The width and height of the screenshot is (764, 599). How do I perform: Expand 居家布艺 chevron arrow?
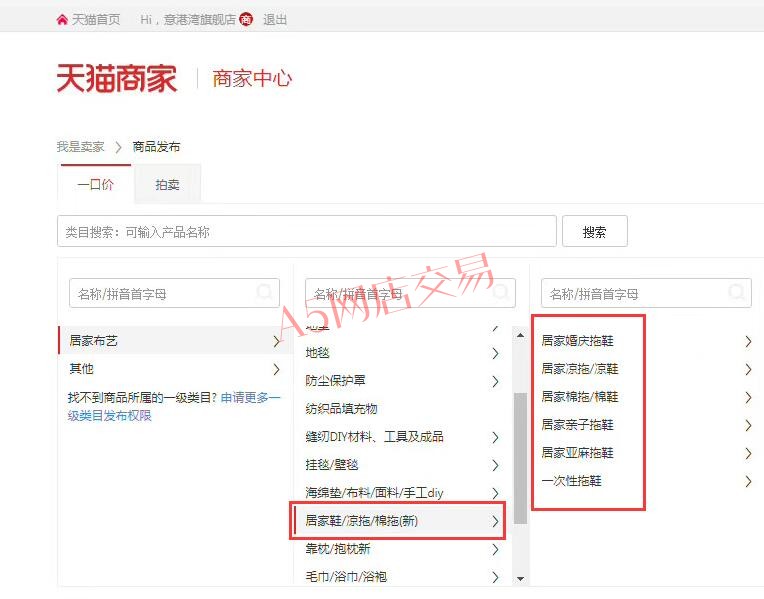point(276,341)
